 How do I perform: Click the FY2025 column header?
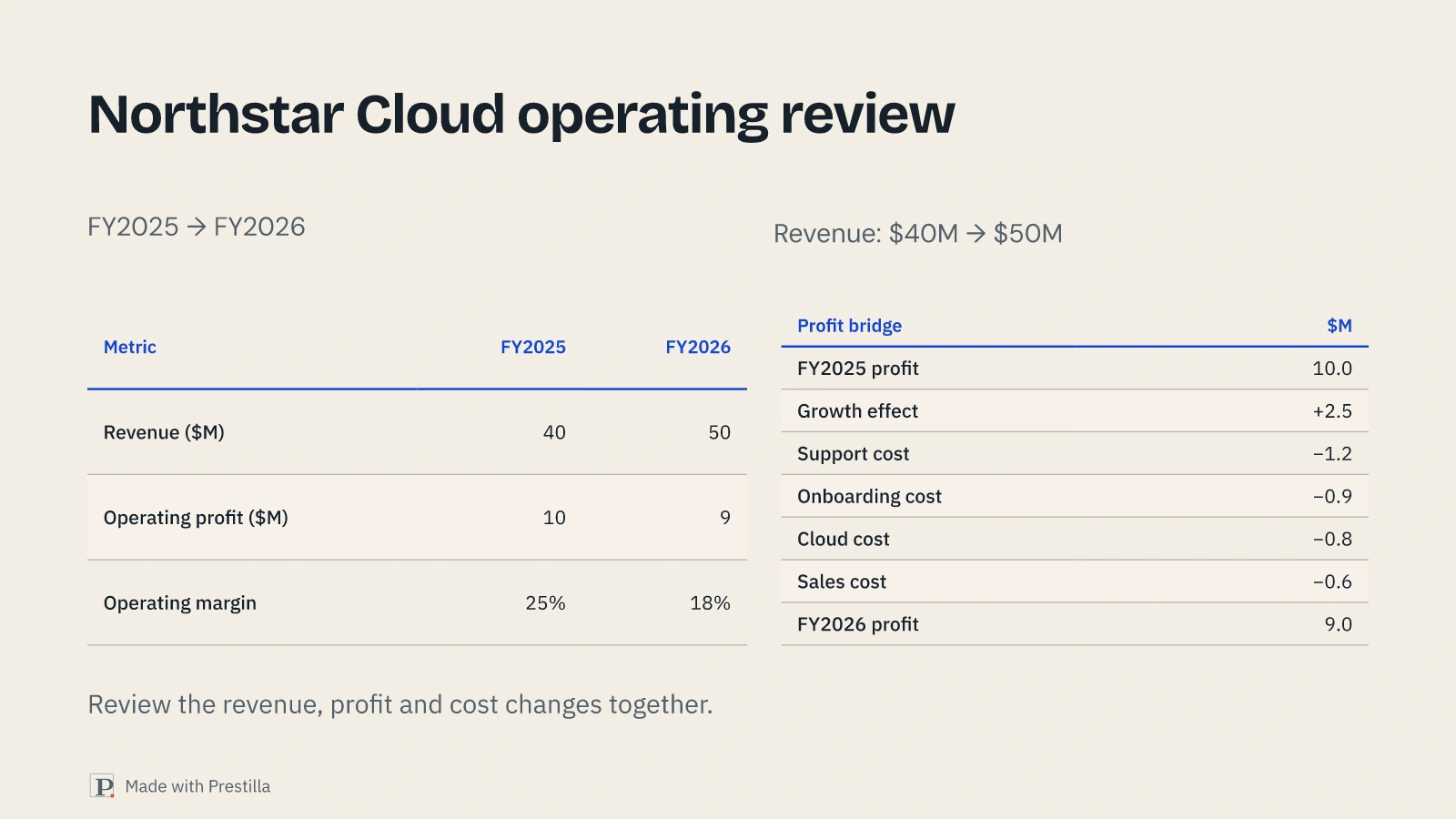(533, 347)
